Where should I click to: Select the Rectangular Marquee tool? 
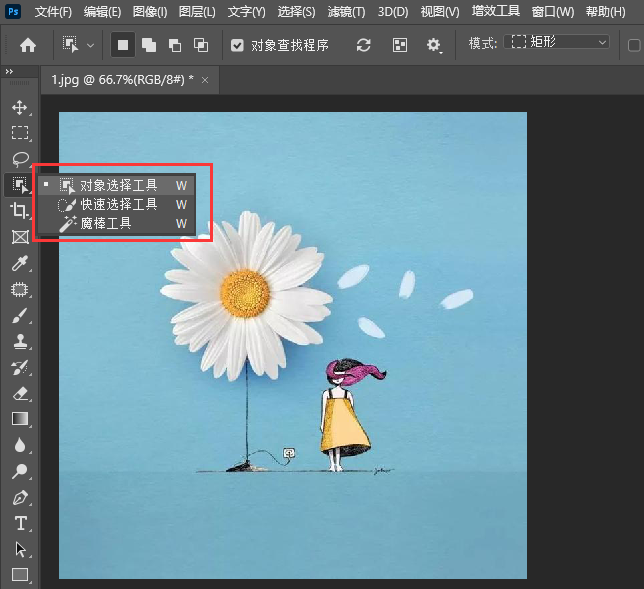(x=19, y=133)
